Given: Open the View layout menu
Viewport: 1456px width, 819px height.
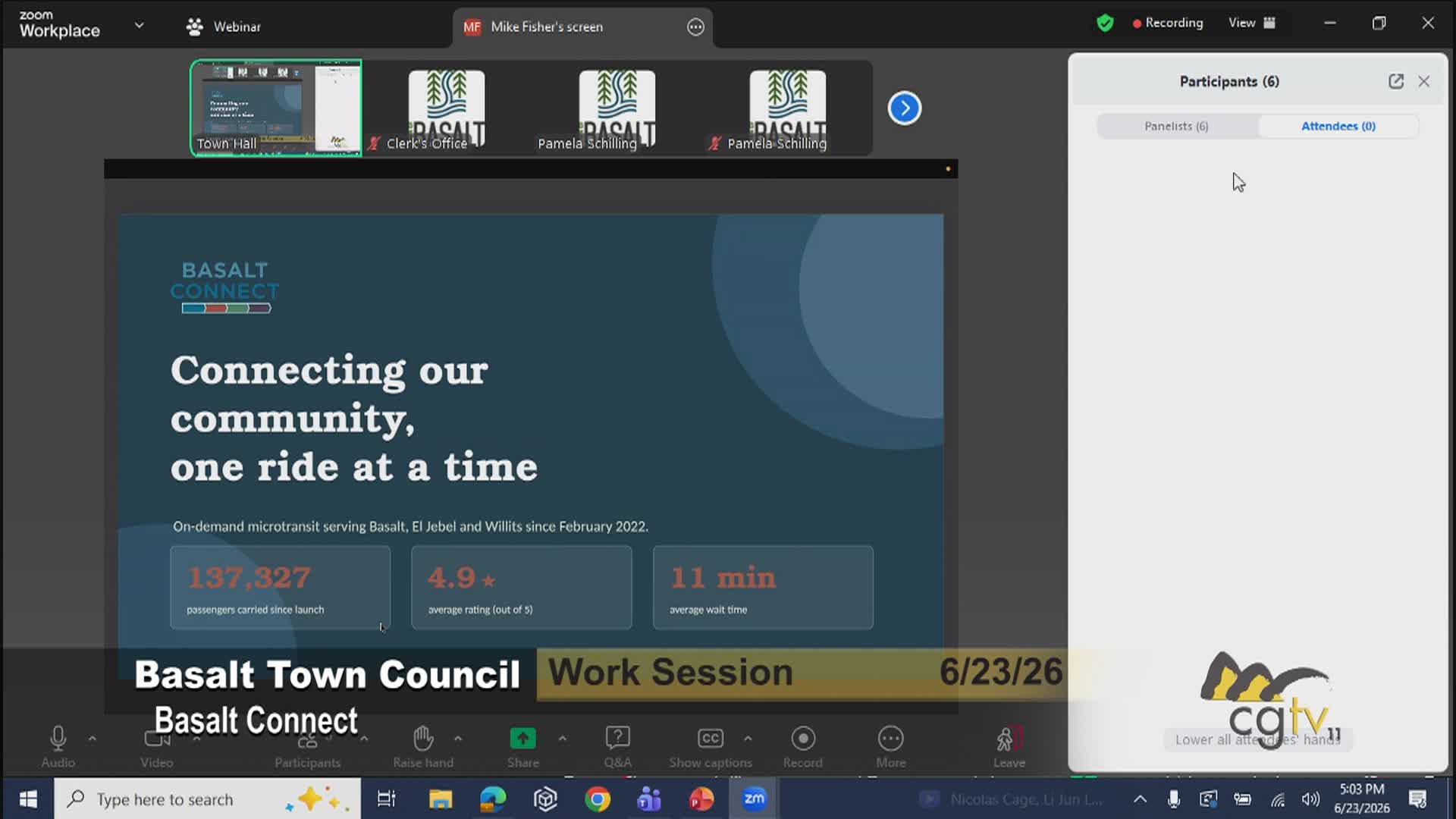Looking at the screenshot, I should coord(1252,23).
